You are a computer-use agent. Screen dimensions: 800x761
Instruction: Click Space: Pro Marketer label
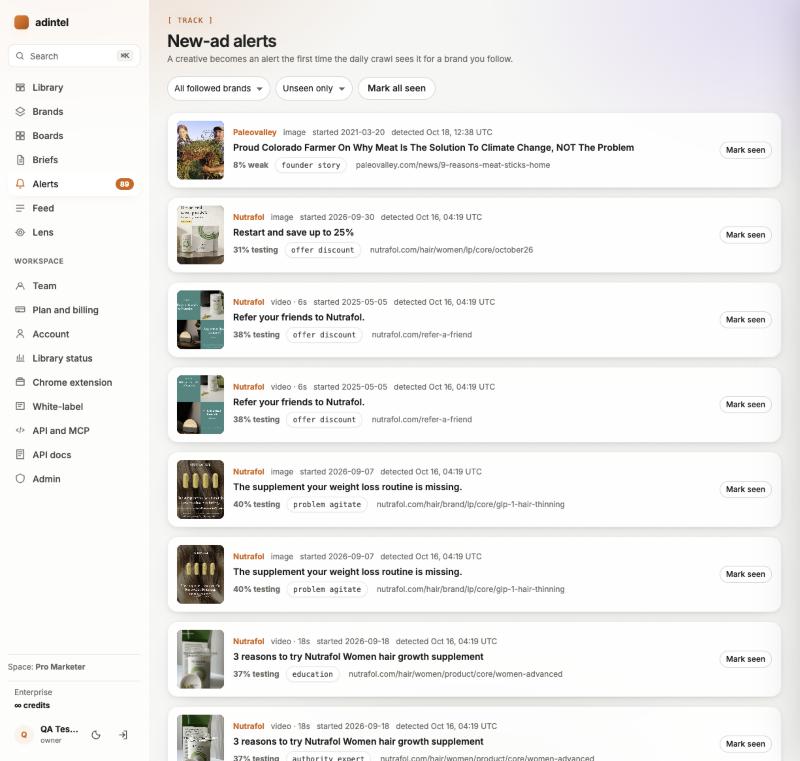coord(46,667)
